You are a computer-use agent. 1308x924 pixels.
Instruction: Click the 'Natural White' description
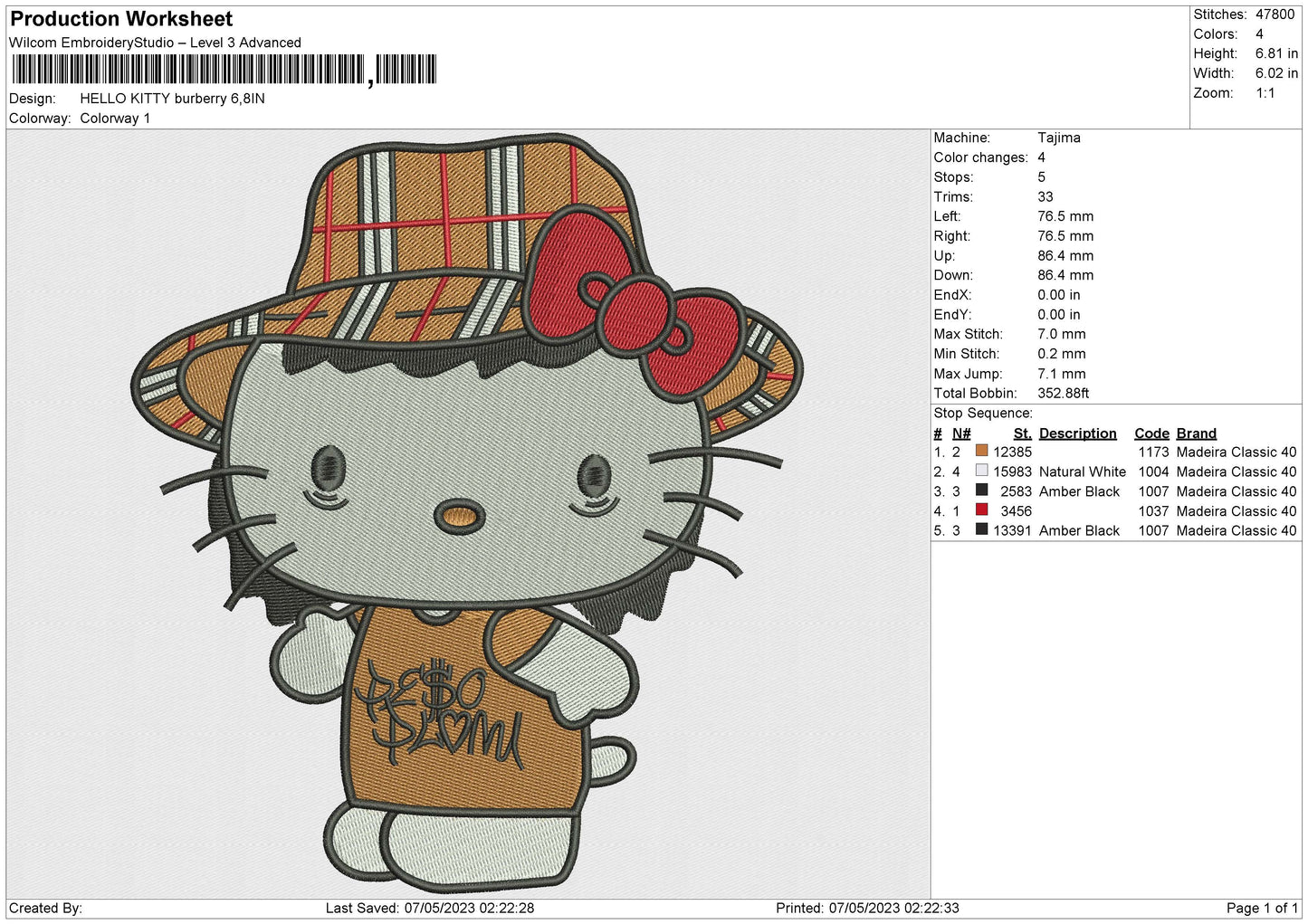click(1083, 472)
